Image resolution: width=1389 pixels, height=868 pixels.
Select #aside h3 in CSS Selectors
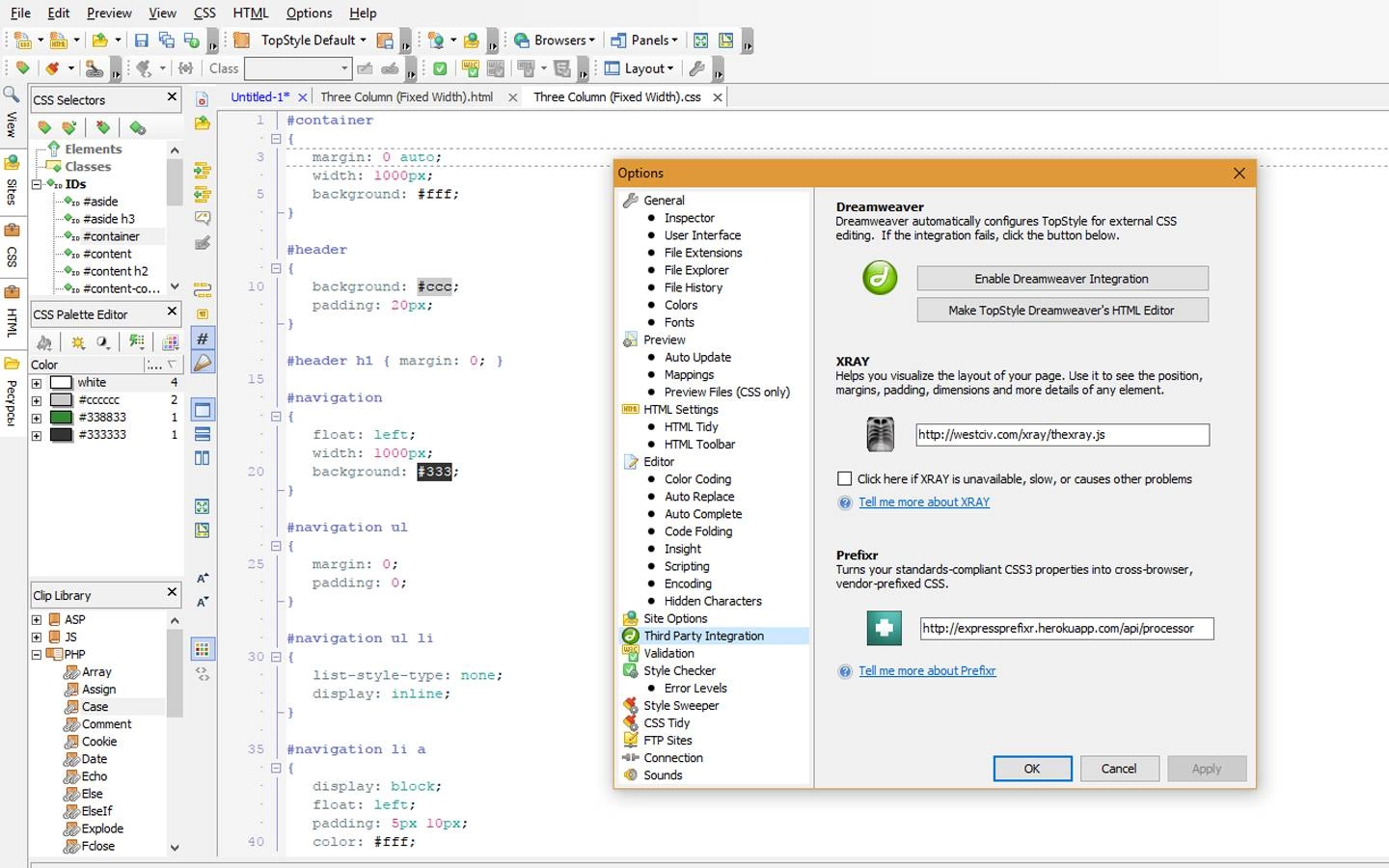(x=109, y=219)
